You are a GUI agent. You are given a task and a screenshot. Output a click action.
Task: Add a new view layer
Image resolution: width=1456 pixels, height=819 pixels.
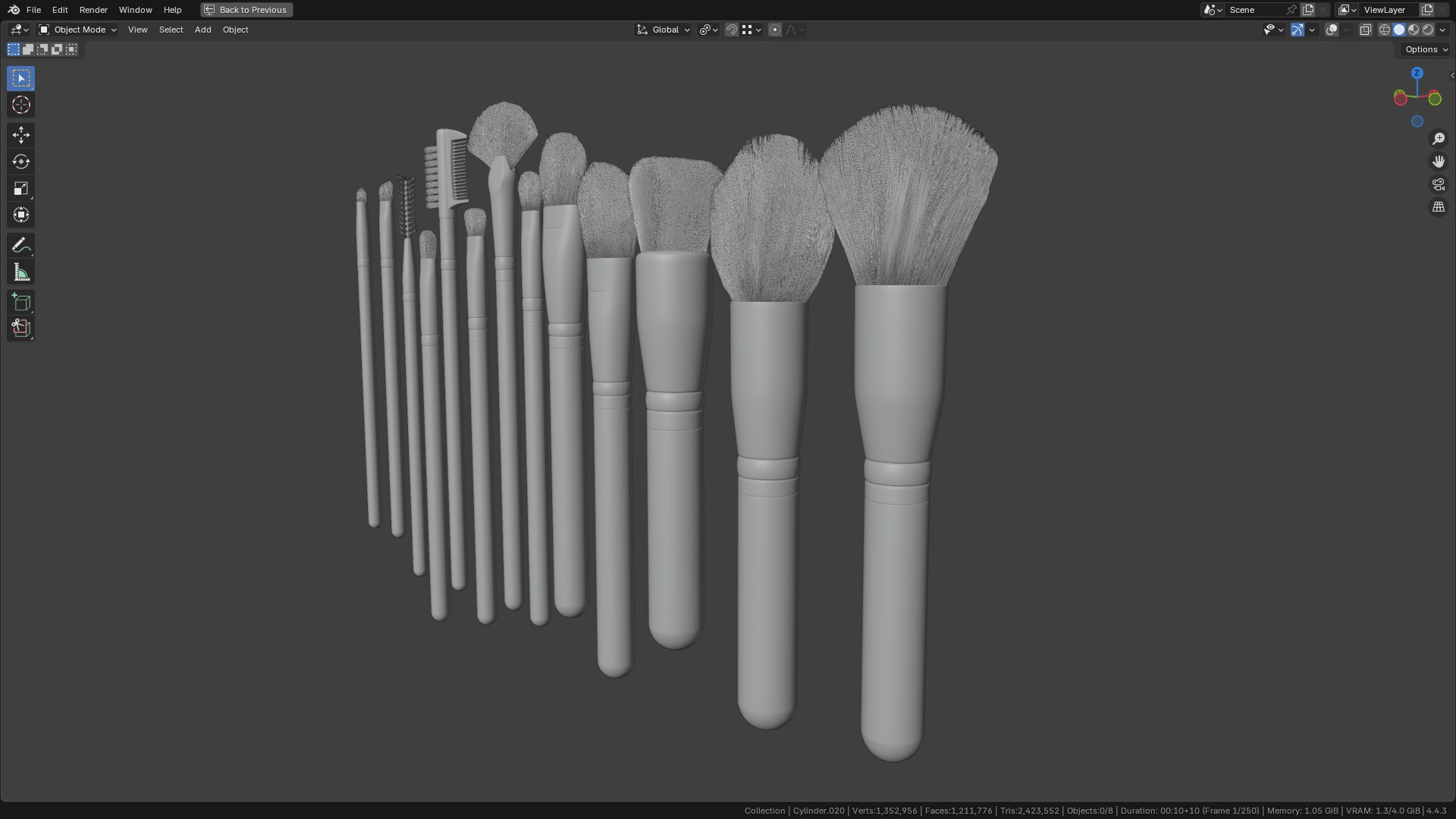(1427, 10)
